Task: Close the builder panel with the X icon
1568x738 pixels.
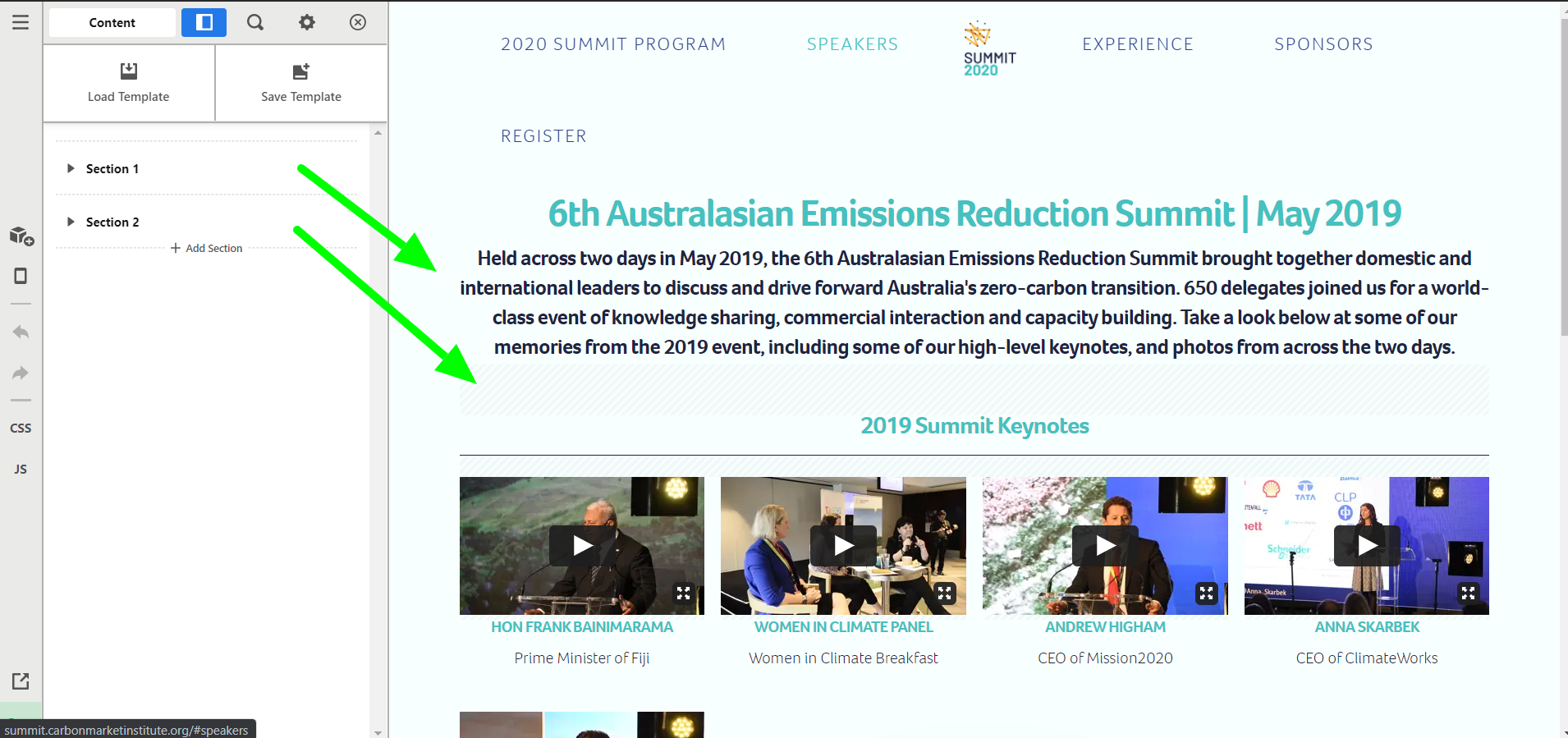Action: click(358, 22)
